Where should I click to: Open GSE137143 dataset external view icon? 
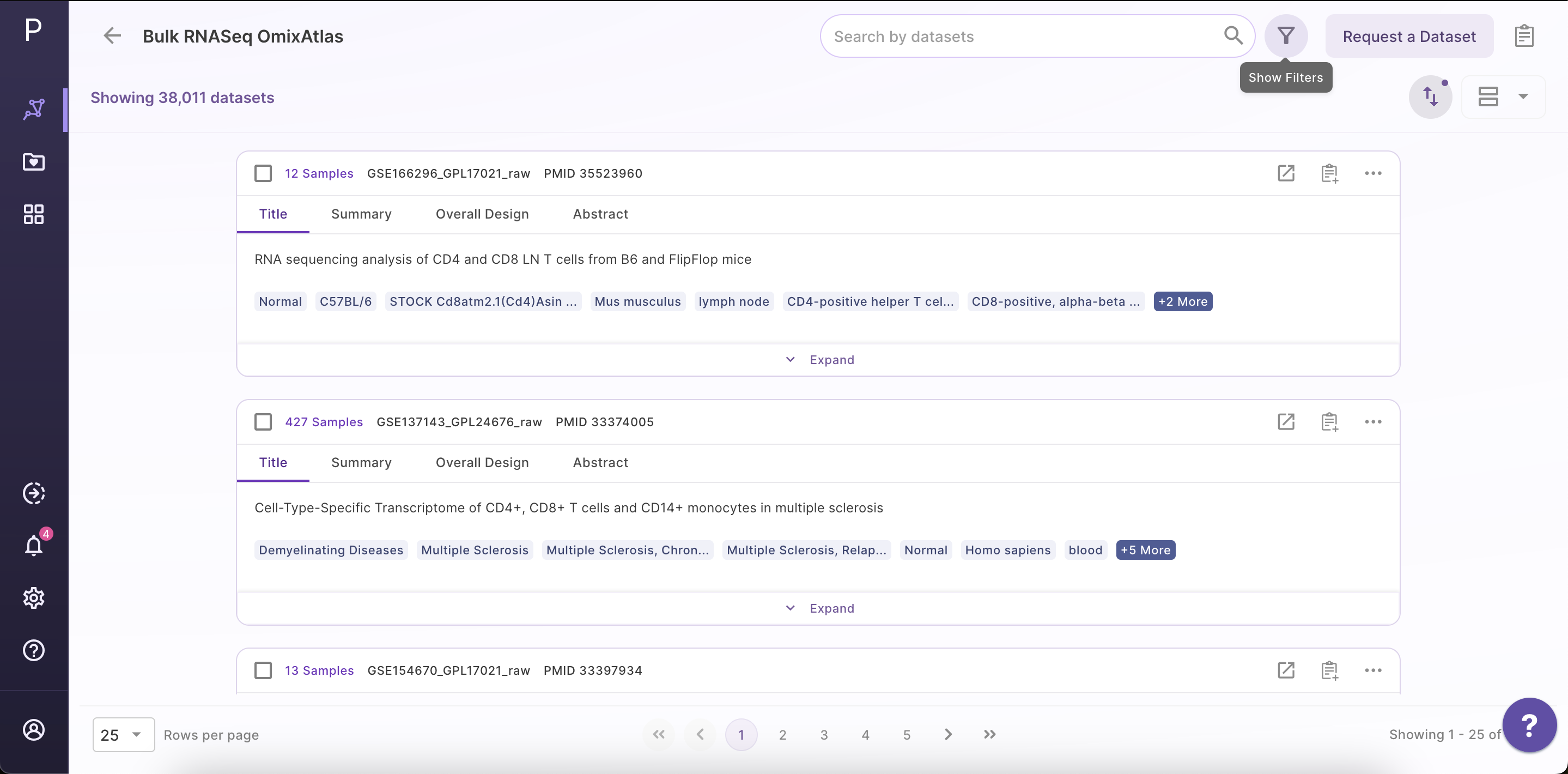pyautogui.click(x=1286, y=421)
